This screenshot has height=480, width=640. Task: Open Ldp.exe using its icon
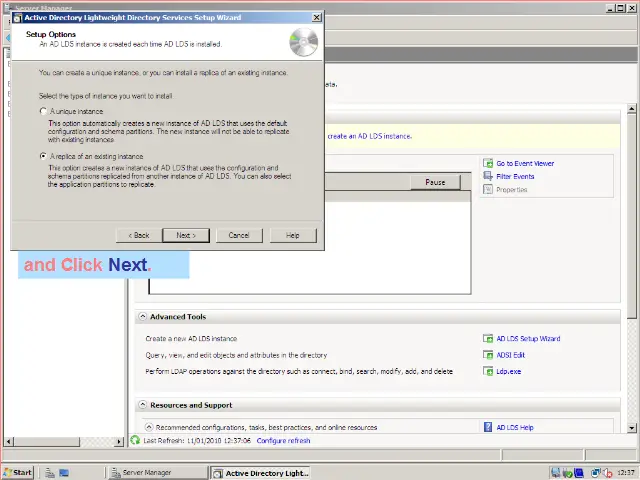[488, 371]
